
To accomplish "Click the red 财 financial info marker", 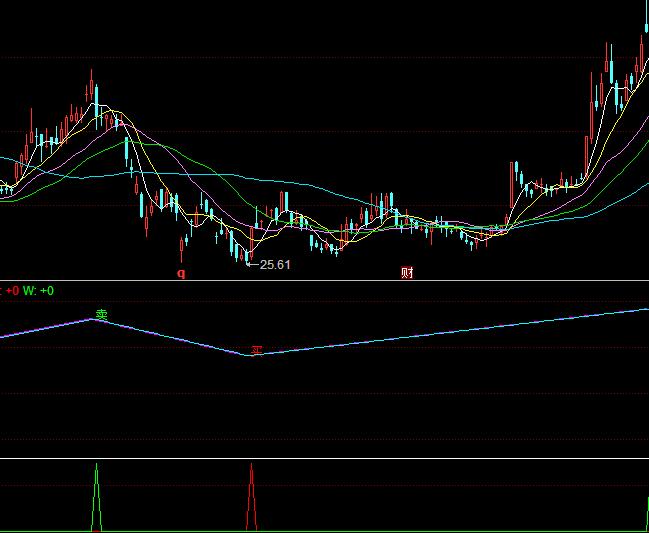I will 407,272.
